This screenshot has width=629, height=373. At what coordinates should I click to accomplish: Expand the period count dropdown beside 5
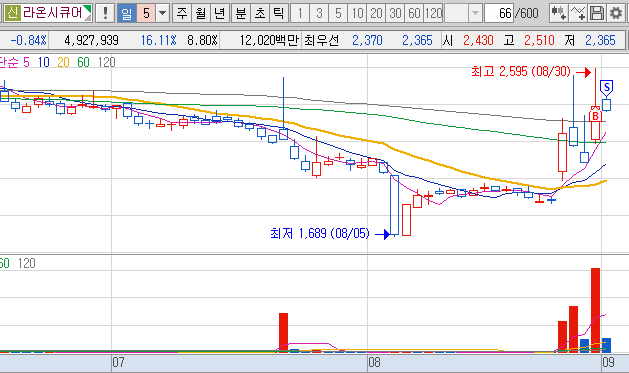point(162,13)
